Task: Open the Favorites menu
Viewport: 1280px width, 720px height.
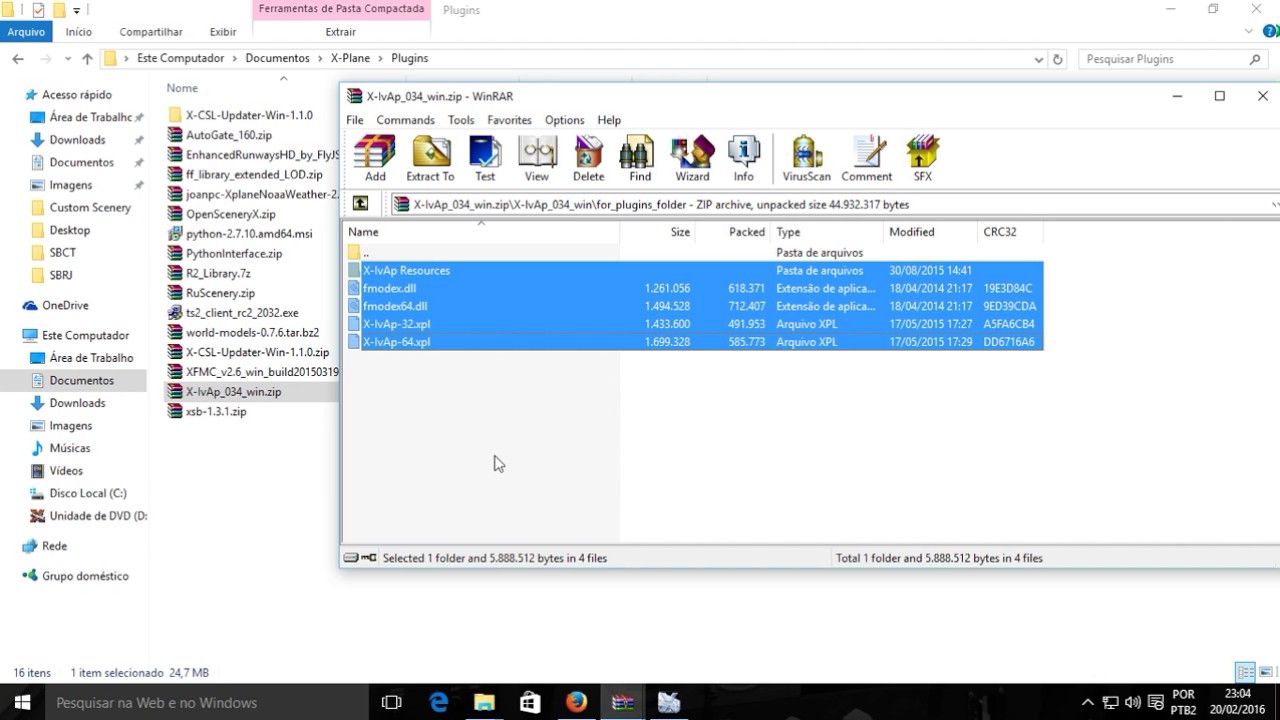Action: pos(510,120)
